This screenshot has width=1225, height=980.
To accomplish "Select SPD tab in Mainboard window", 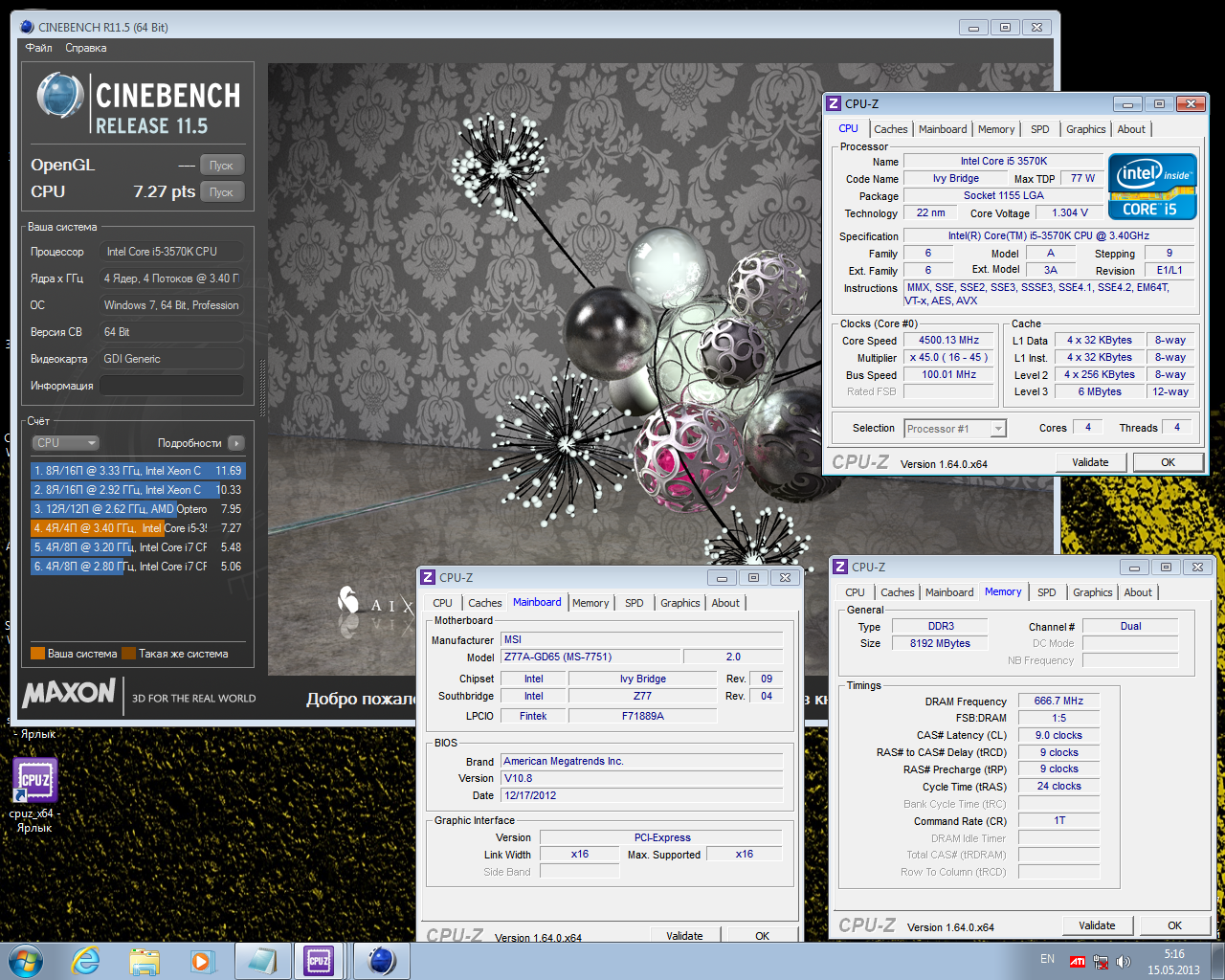I will (635, 603).
